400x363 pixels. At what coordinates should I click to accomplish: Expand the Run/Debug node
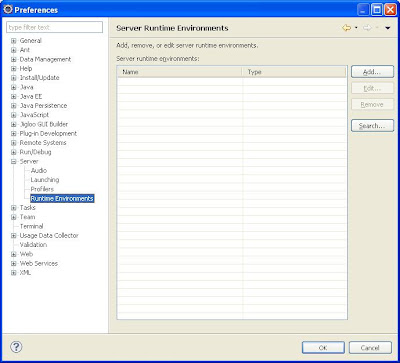tap(14, 152)
